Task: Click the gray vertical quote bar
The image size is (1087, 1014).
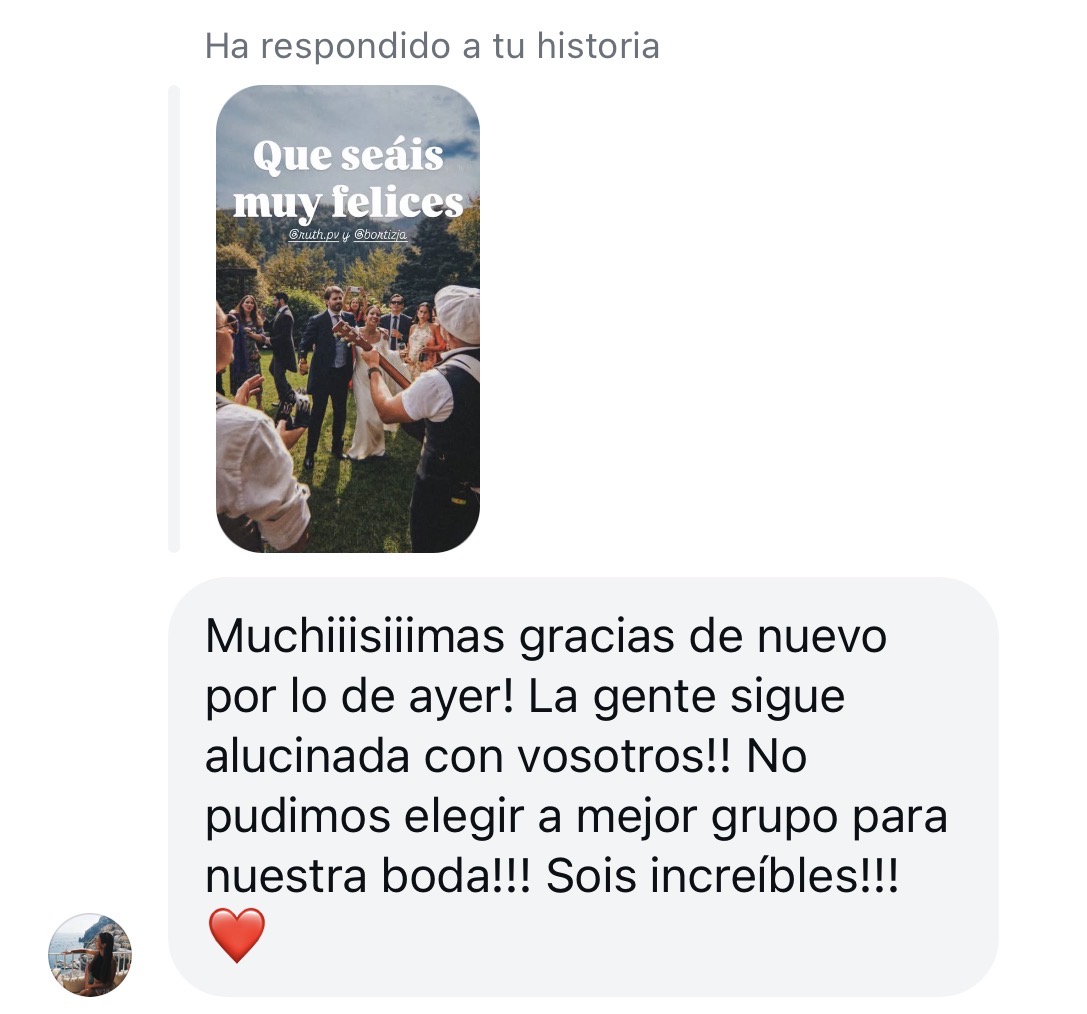Action: pyautogui.click(x=174, y=319)
